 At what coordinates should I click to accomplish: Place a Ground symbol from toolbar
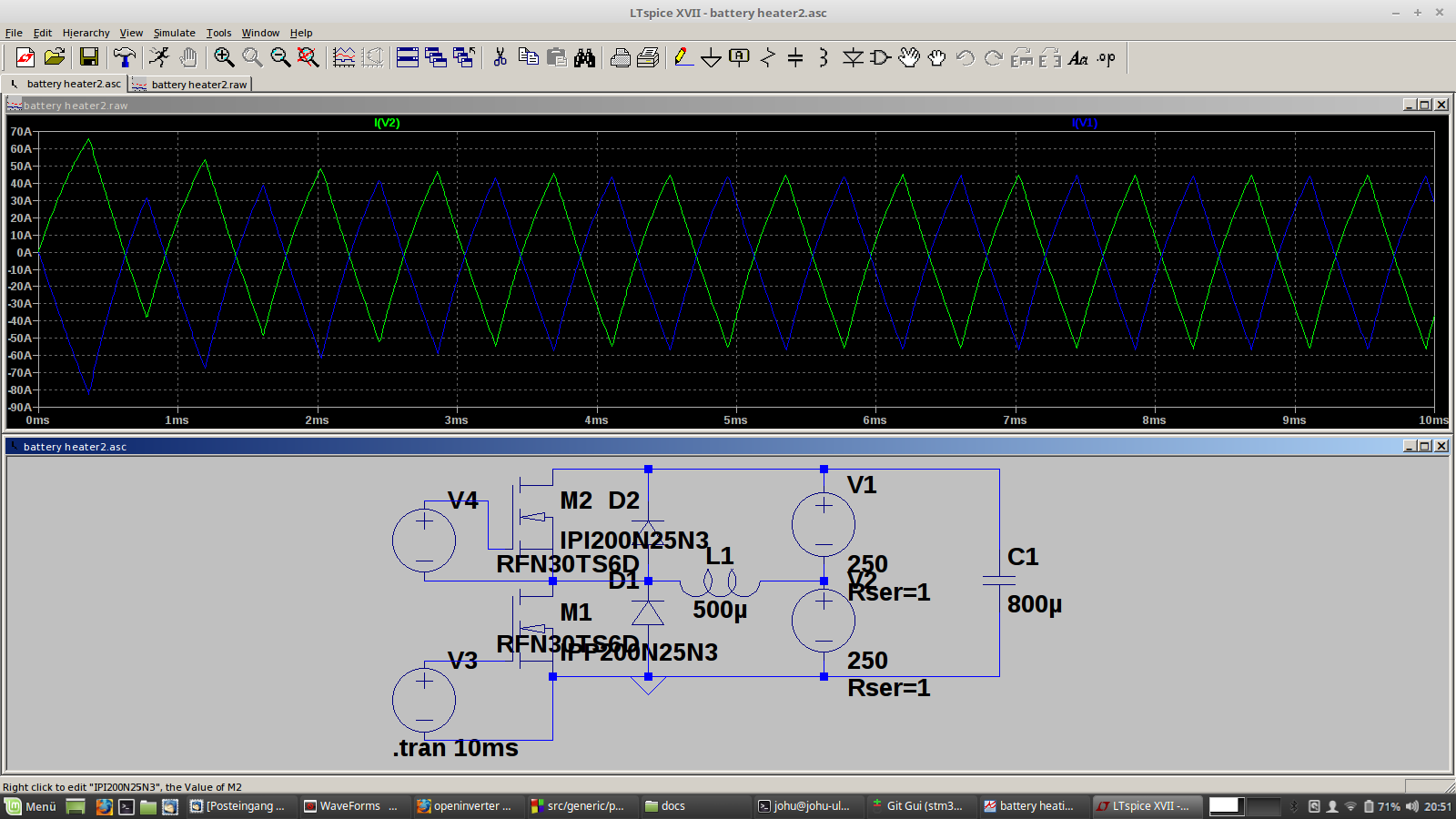pos(711,58)
